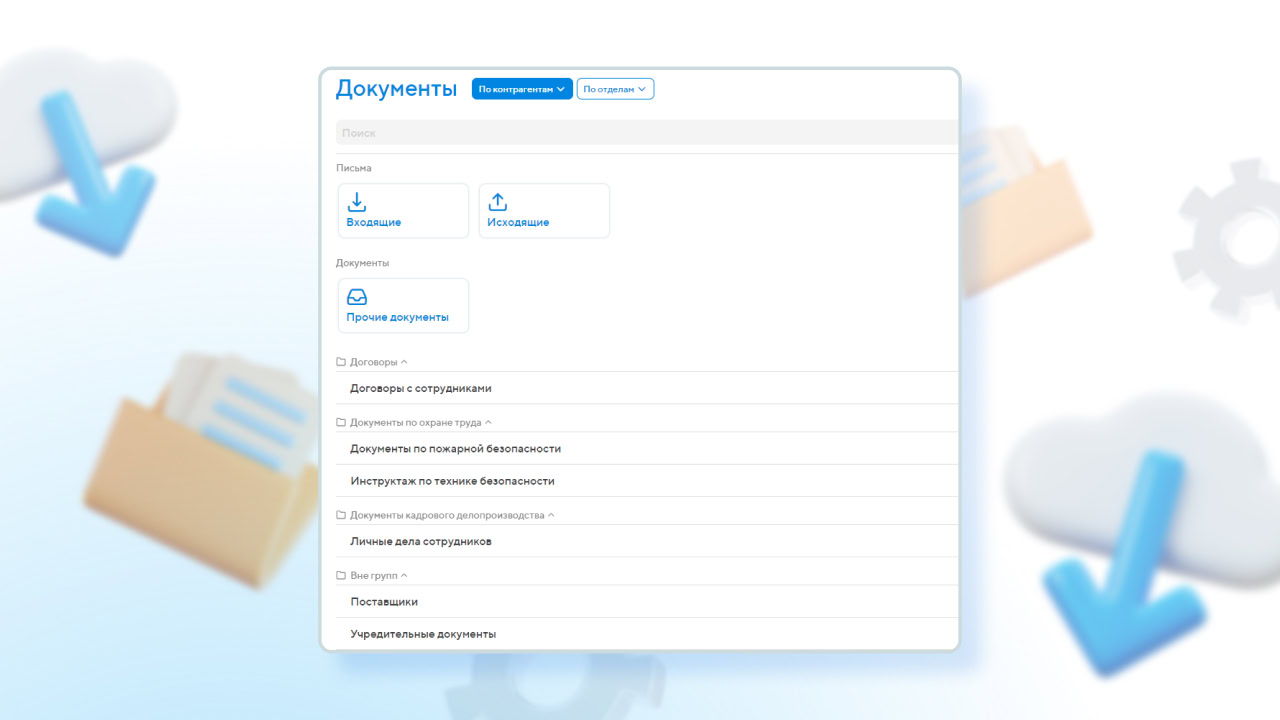Collapse the Договоры group chevron
The width and height of the screenshot is (1280, 720).
[404, 361]
